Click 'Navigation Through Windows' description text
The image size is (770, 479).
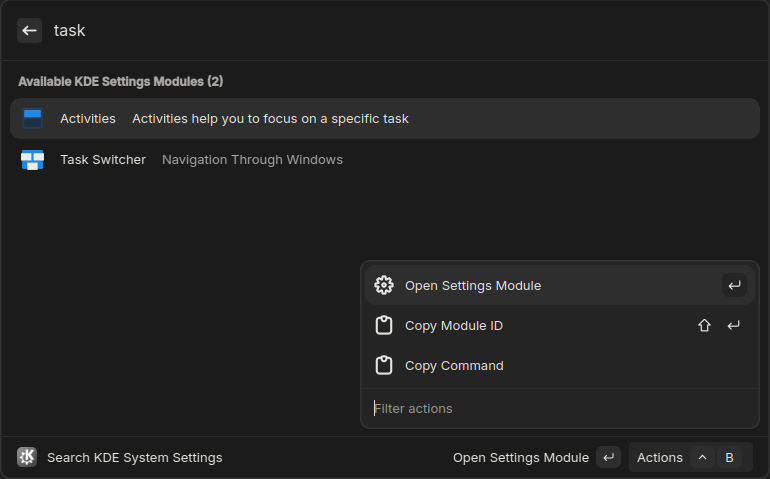pyautogui.click(x=252, y=160)
